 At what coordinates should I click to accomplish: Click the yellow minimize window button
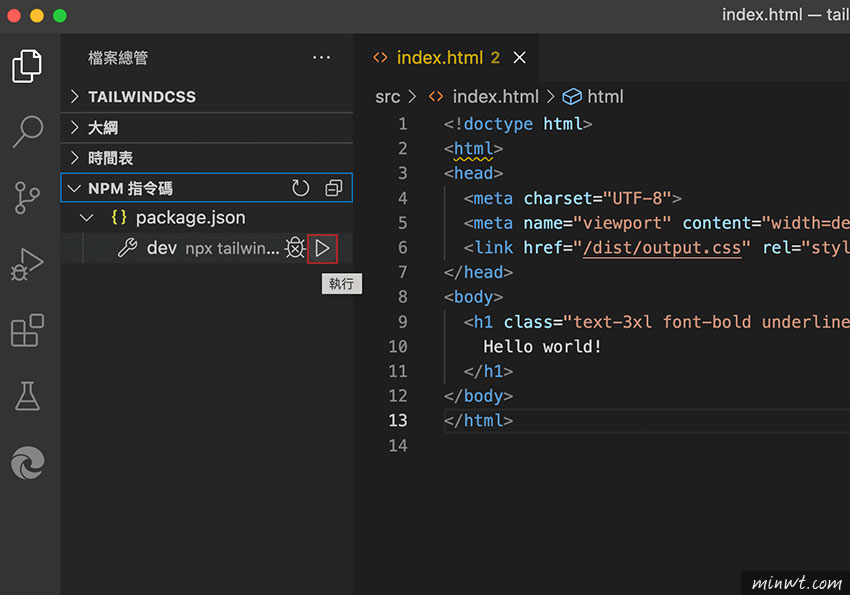(37, 15)
